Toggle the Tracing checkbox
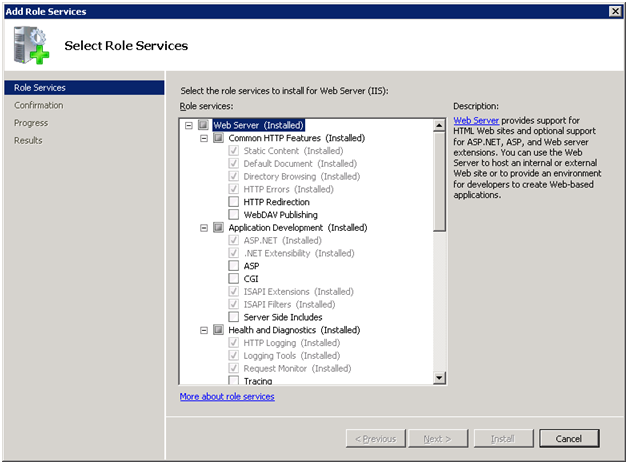The width and height of the screenshot is (628, 464). (x=234, y=381)
